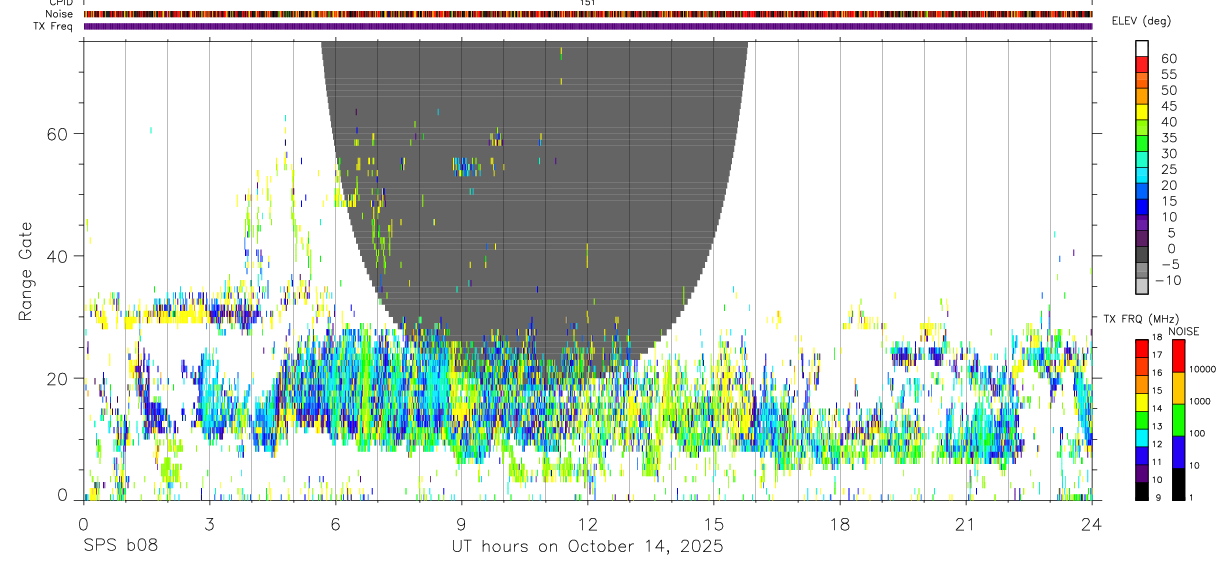Viewport: 1228px width, 567px height.
Task: Click the "UT hours on October 14, 2025" axis title
Action: pos(588,546)
